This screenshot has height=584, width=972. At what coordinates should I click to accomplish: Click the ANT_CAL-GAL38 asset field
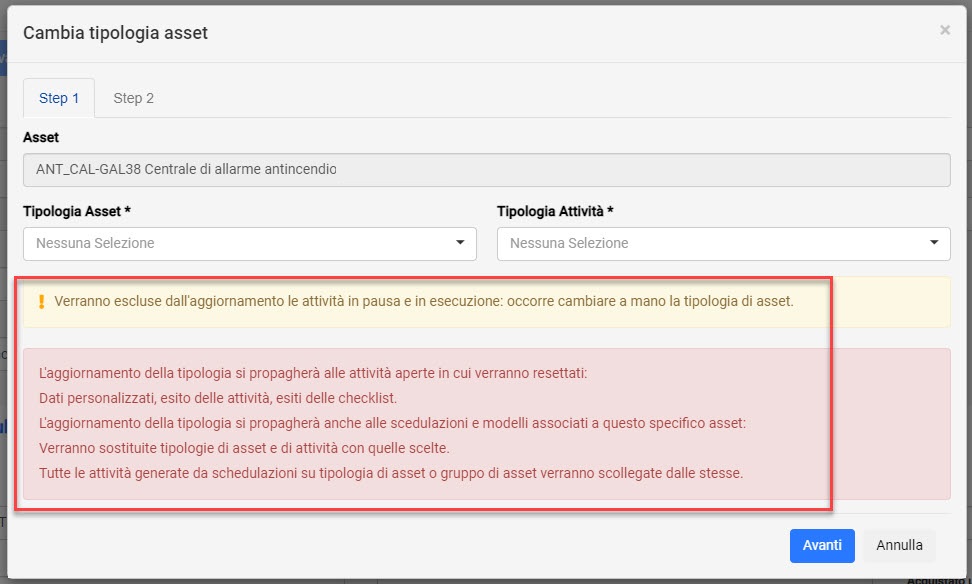click(x=487, y=170)
